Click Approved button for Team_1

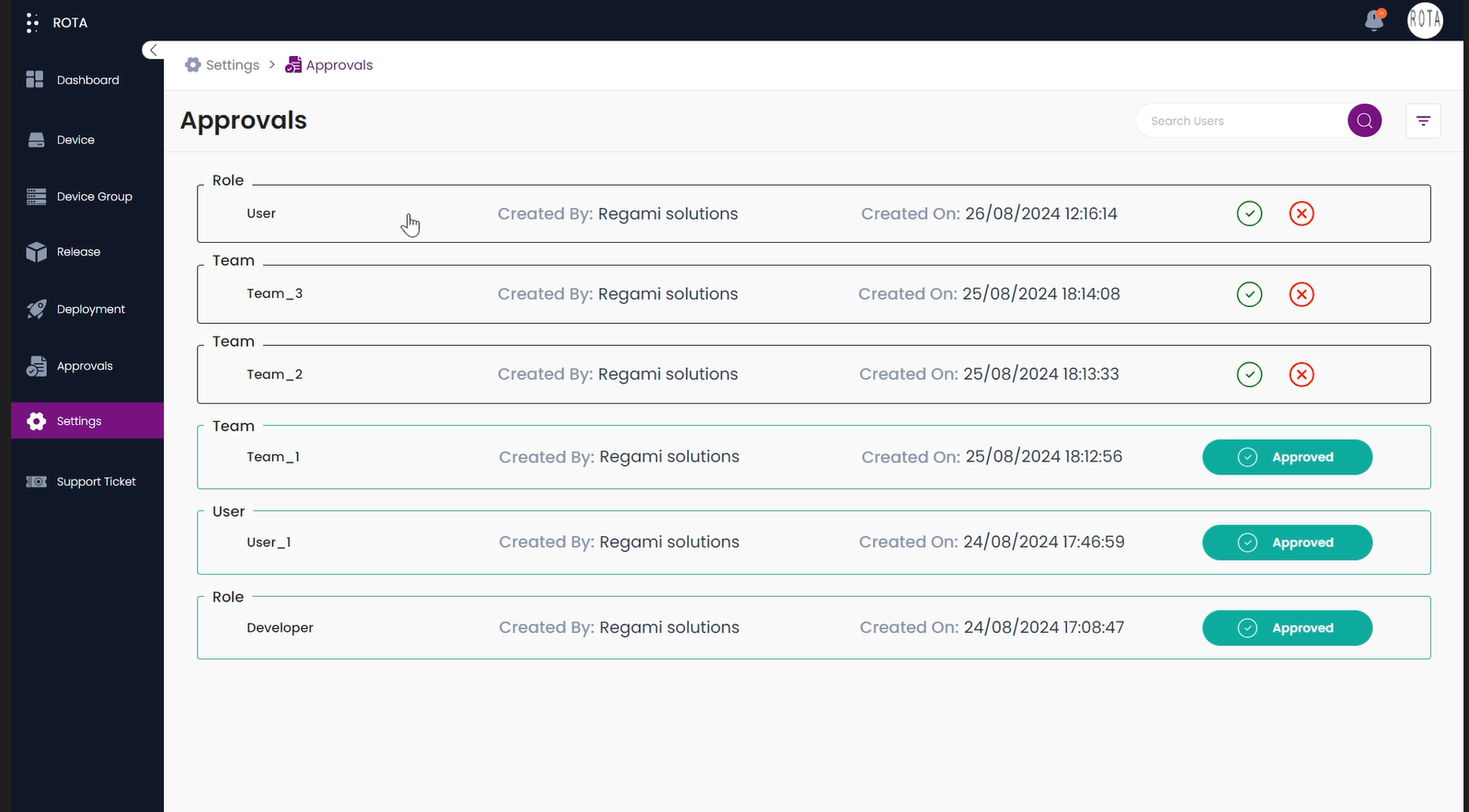(1288, 457)
